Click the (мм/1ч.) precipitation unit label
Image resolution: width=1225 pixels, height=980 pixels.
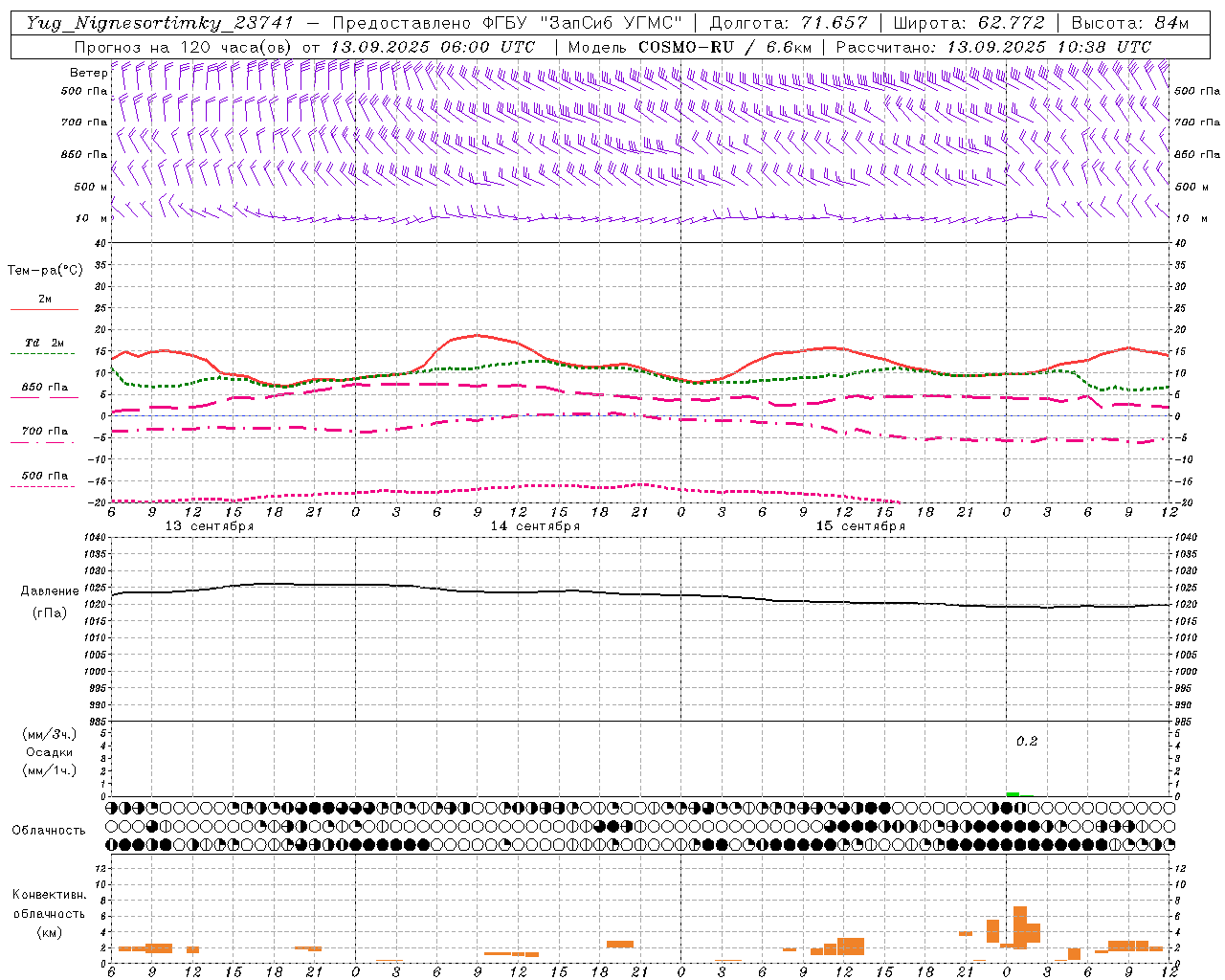pos(50,770)
